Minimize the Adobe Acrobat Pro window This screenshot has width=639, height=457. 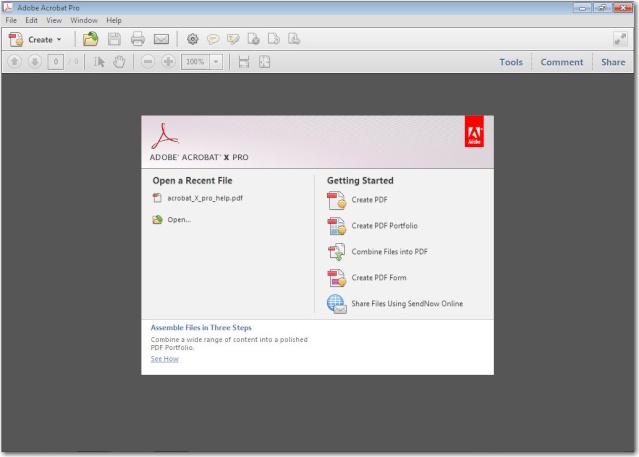tap(582, 7)
